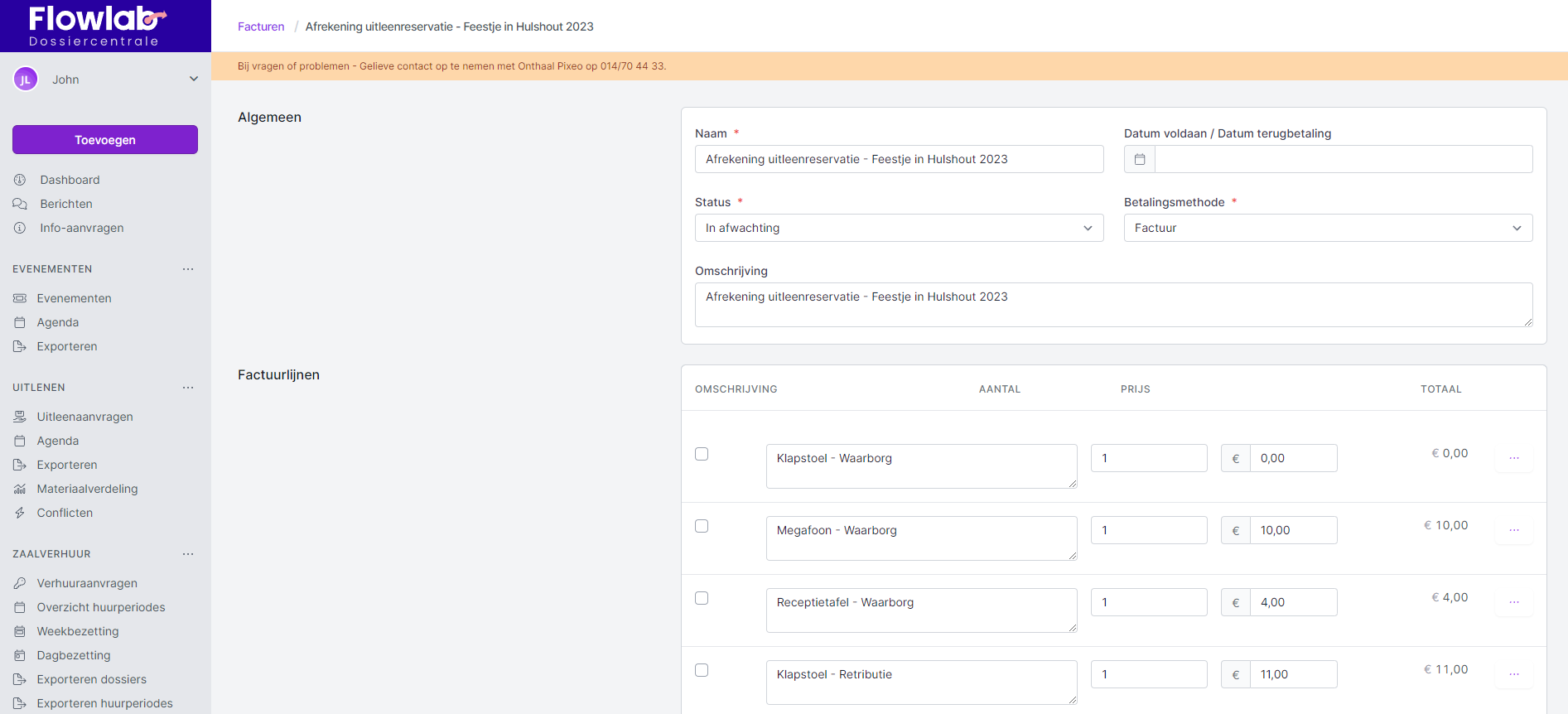
Task: Select the Receptietafel - Waarborg checkbox
Action: (x=702, y=598)
